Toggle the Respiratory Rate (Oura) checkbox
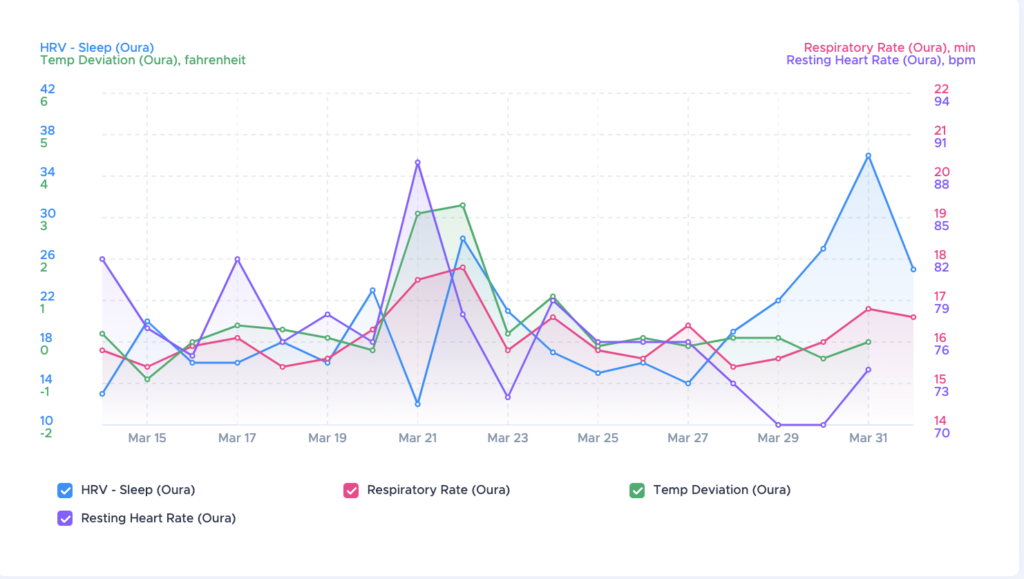This screenshot has width=1024, height=579. coord(351,490)
